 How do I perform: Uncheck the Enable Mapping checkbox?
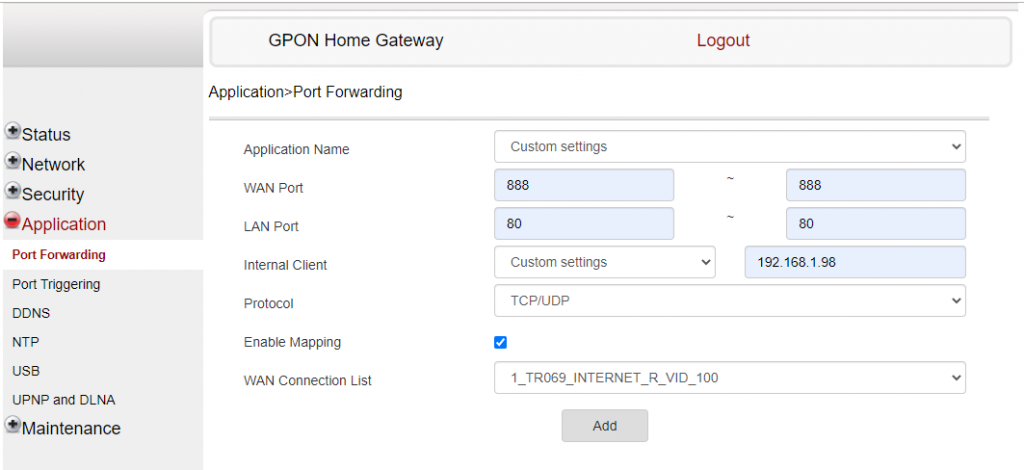(500, 343)
